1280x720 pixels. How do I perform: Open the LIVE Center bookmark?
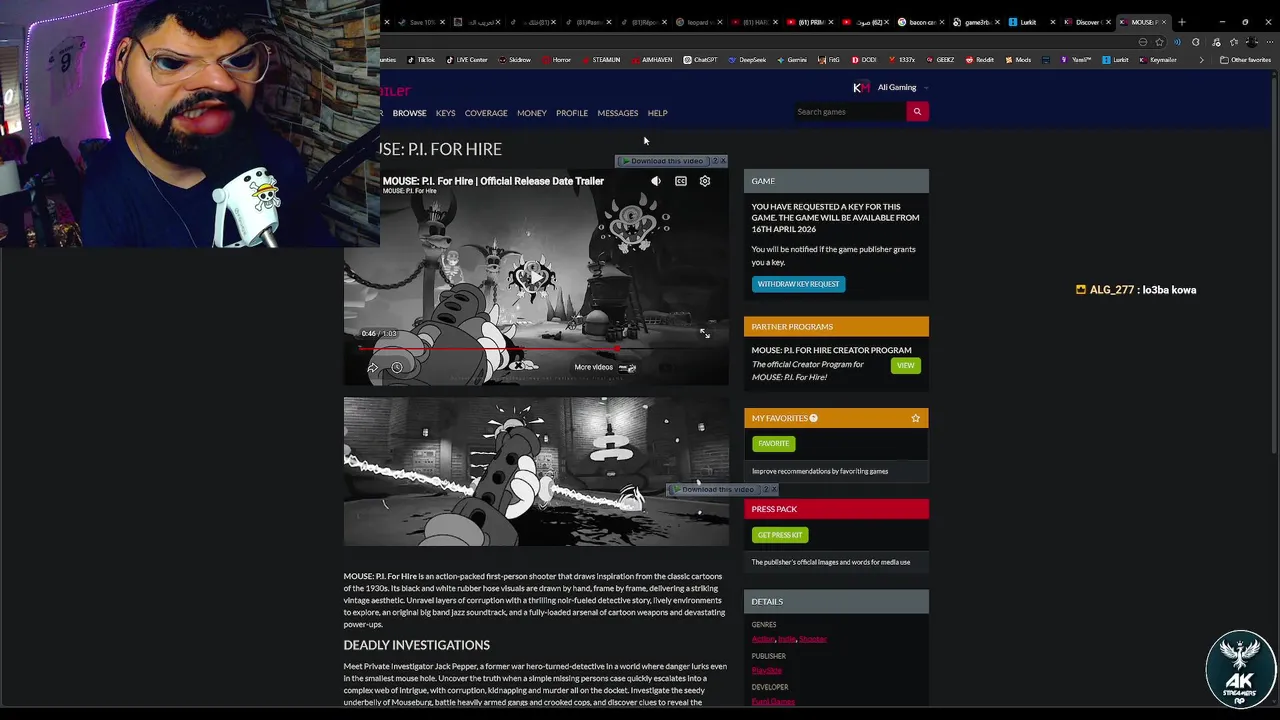click(x=467, y=60)
